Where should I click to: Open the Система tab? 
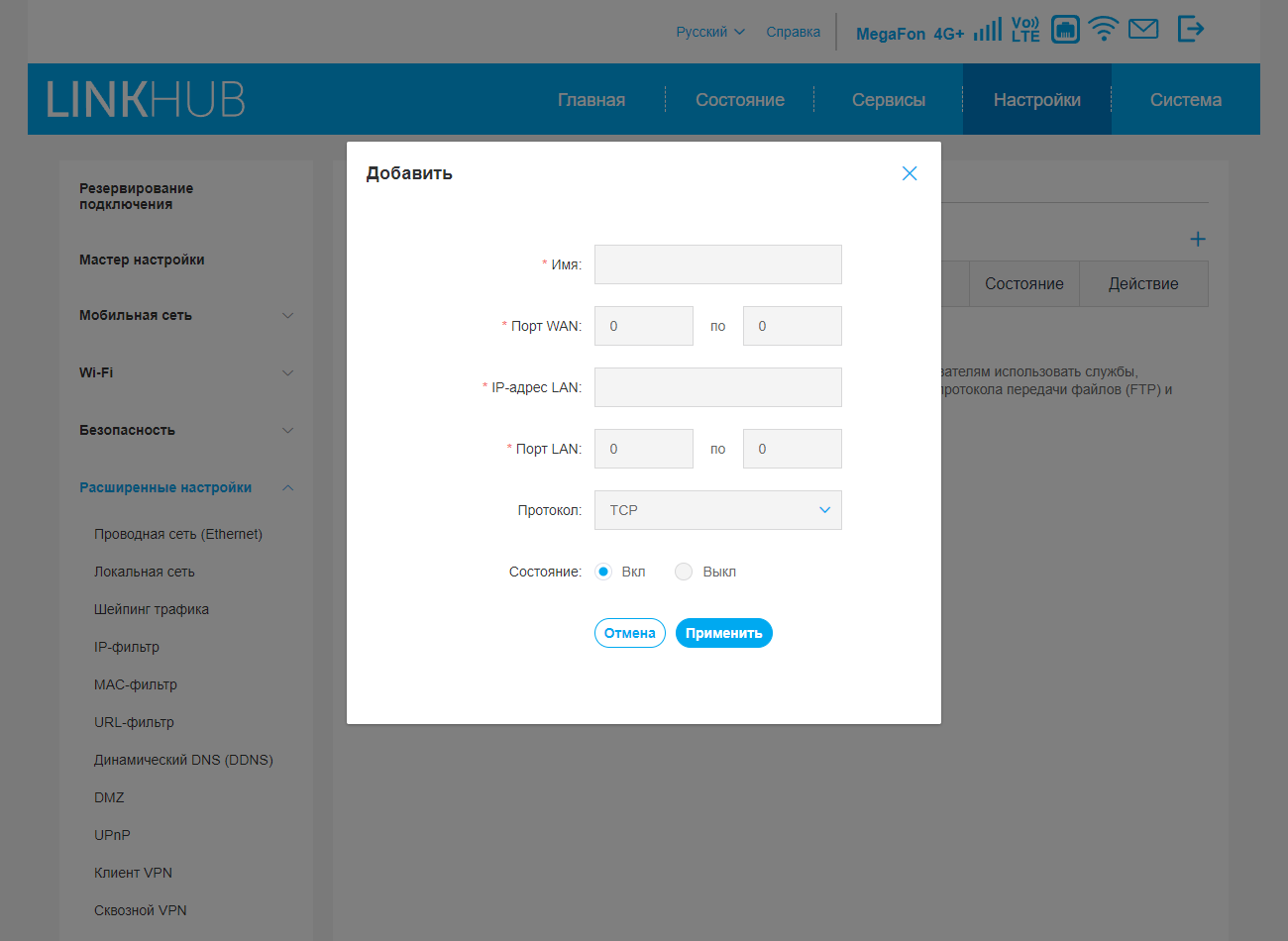tap(1186, 99)
